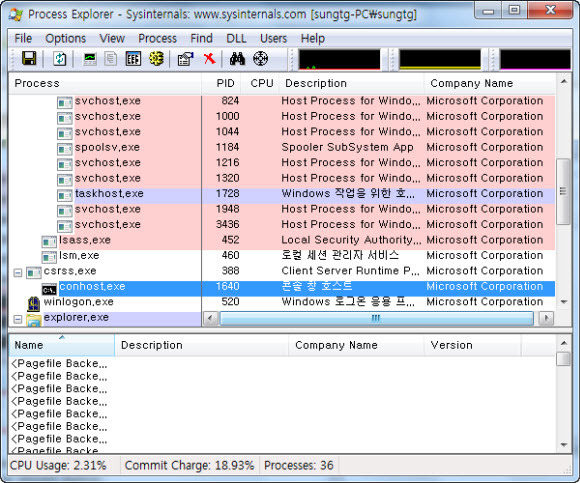Open the Options menu
The width and height of the screenshot is (580, 483).
coord(65,38)
